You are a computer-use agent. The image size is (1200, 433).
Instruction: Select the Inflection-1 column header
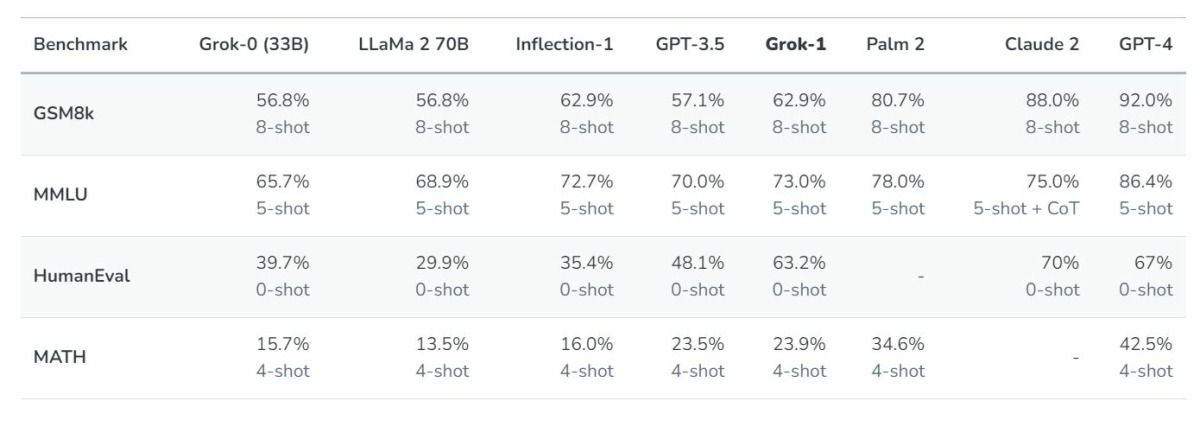click(564, 45)
